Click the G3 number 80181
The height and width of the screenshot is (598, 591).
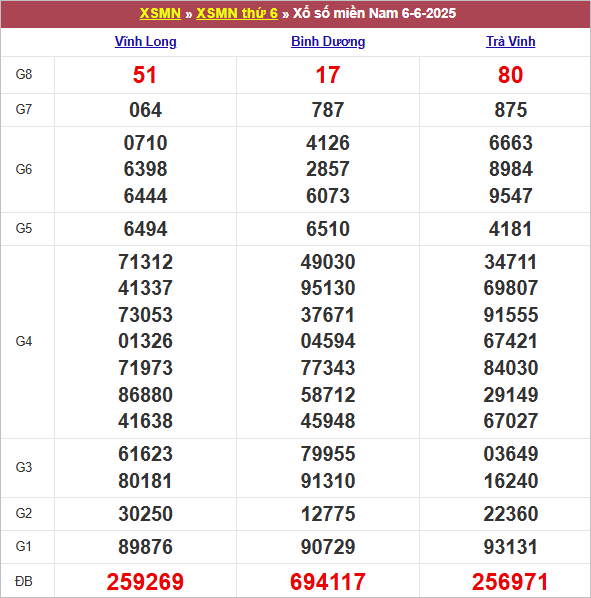pyautogui.click(x=146, y=481)
